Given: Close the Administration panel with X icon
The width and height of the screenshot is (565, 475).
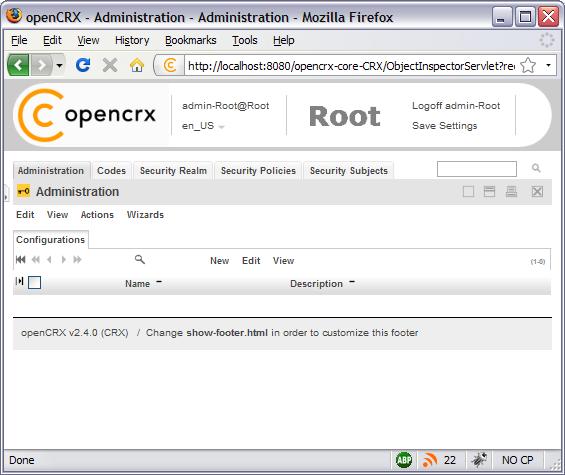Looking at the screenshot, I should 537,191.
